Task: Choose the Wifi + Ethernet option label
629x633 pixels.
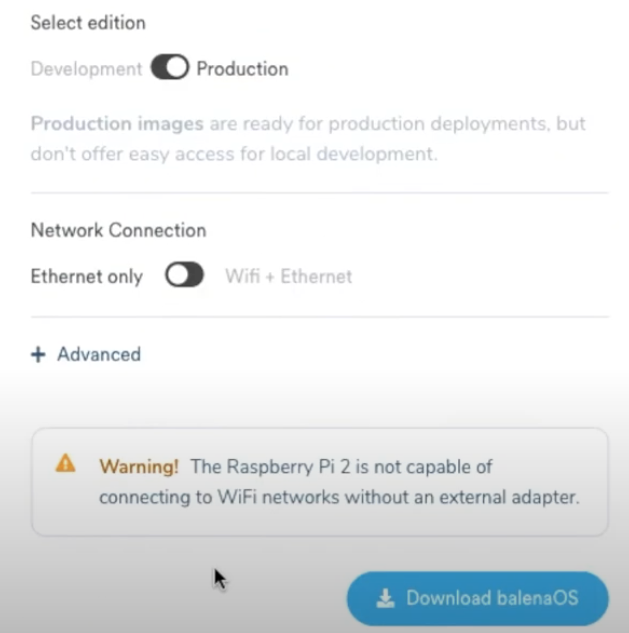Action: tap(288, 277)
